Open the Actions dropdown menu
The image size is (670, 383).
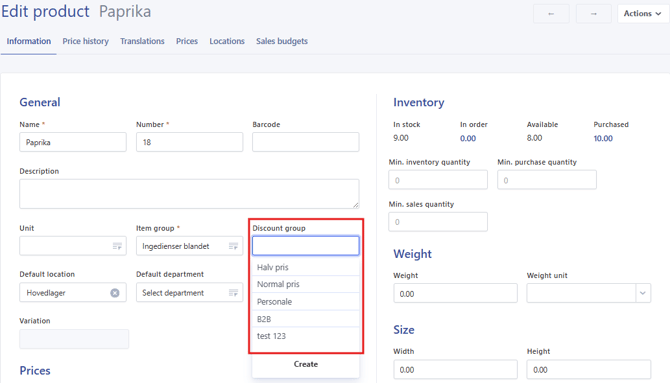[643, 14]
